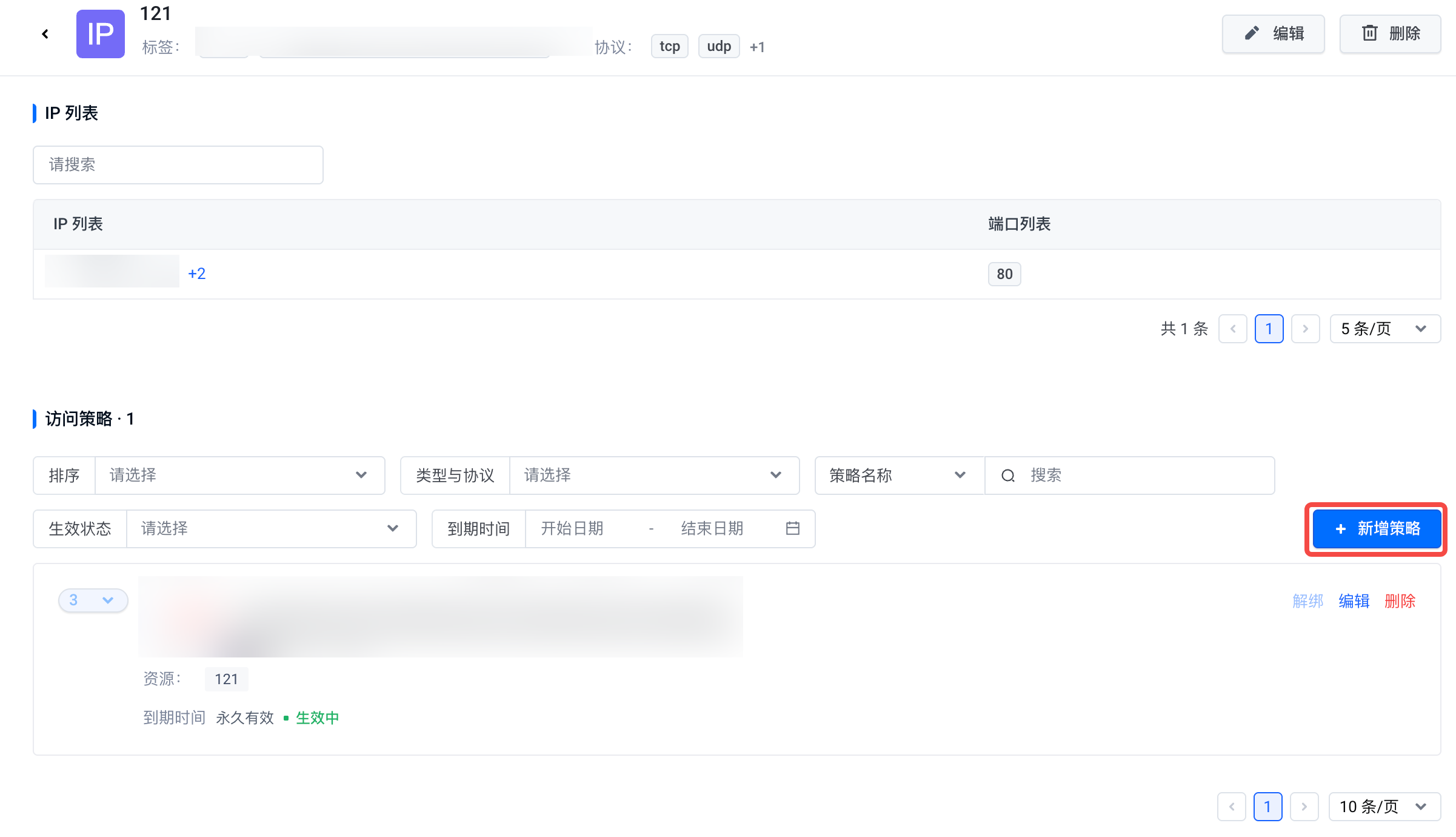Click the purple IP resource icon
Image resolution: width=1456 pixels, height=837 pixels.
(101, 34)
